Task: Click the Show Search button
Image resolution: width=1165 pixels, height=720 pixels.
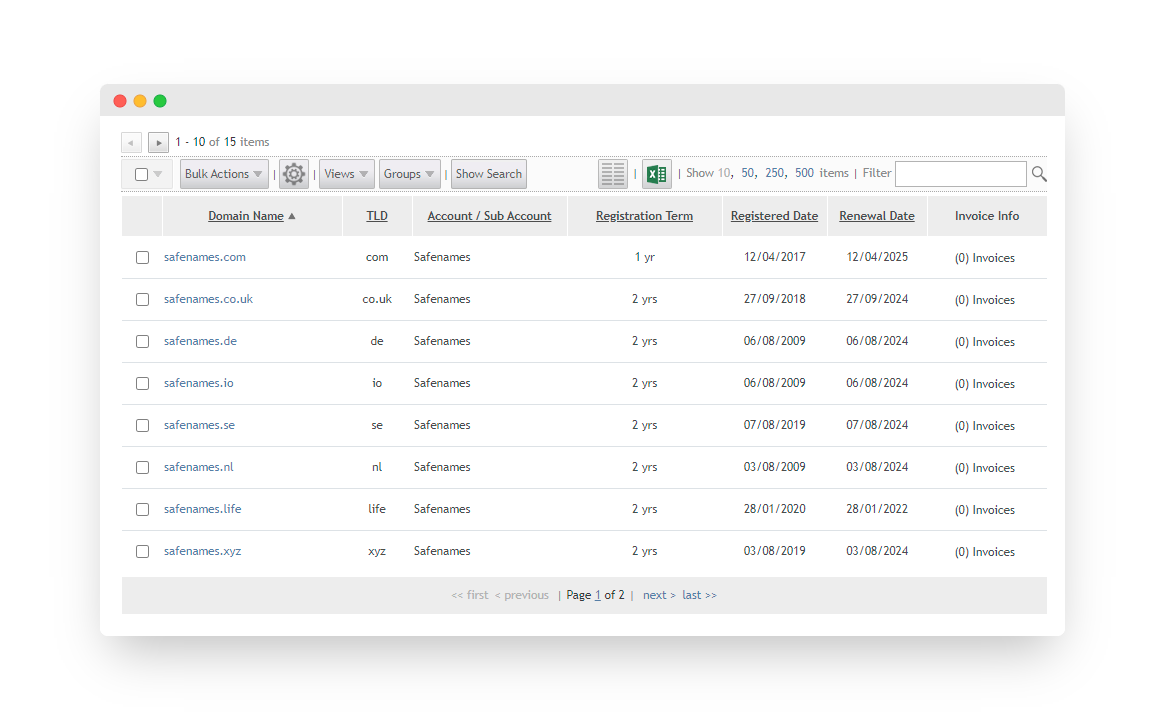Action: point(489,174)
